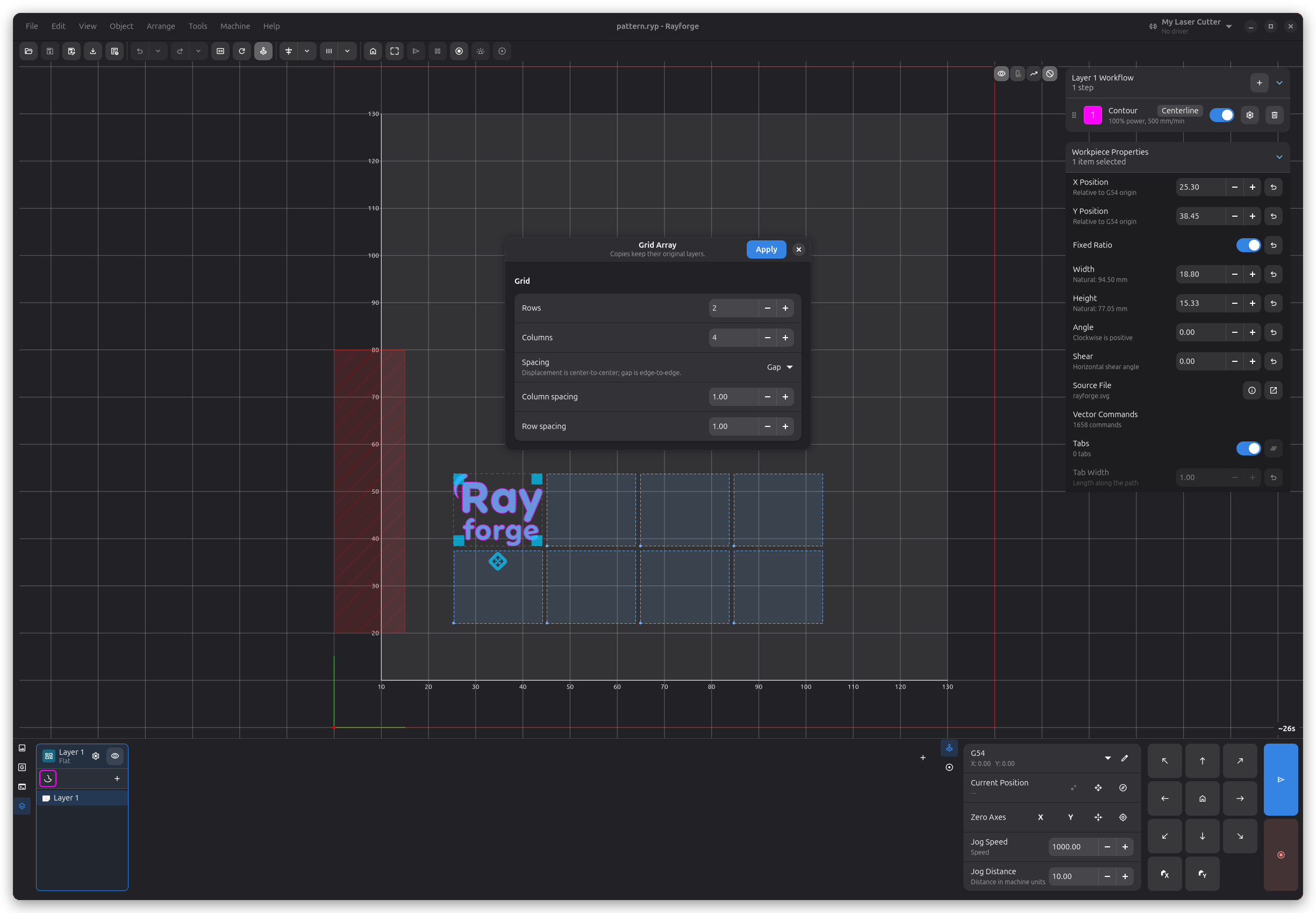Open the Spacing Gap dropdown

pyautogui.click(x=779, y=367)
